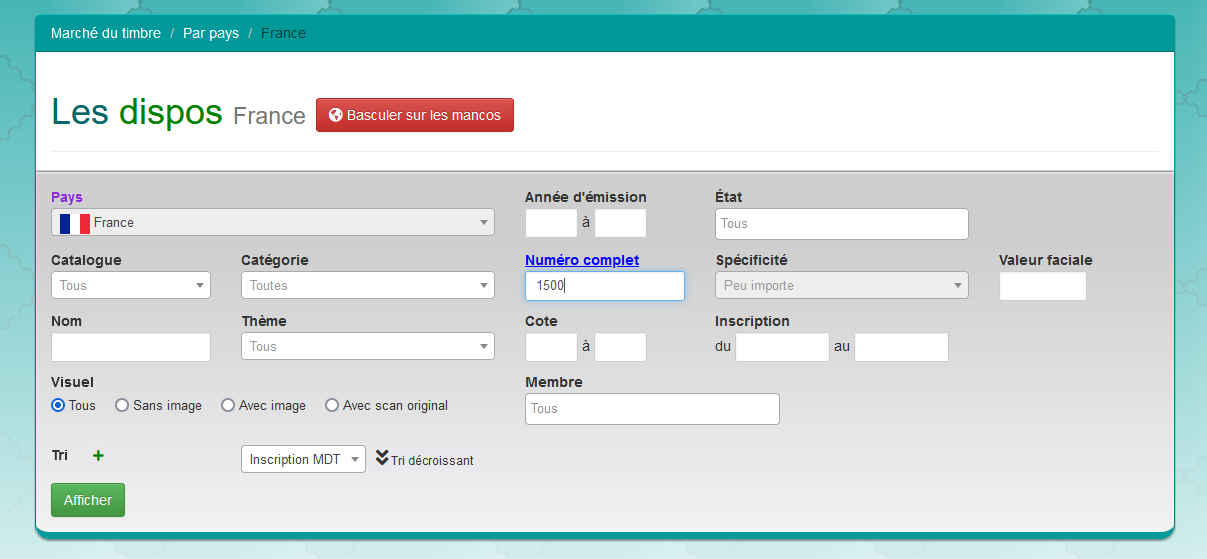The height and width of the screenshot is (559, 1207).
Task: Open Marché du timbre breadcrumb
Action: pos(106,33)
